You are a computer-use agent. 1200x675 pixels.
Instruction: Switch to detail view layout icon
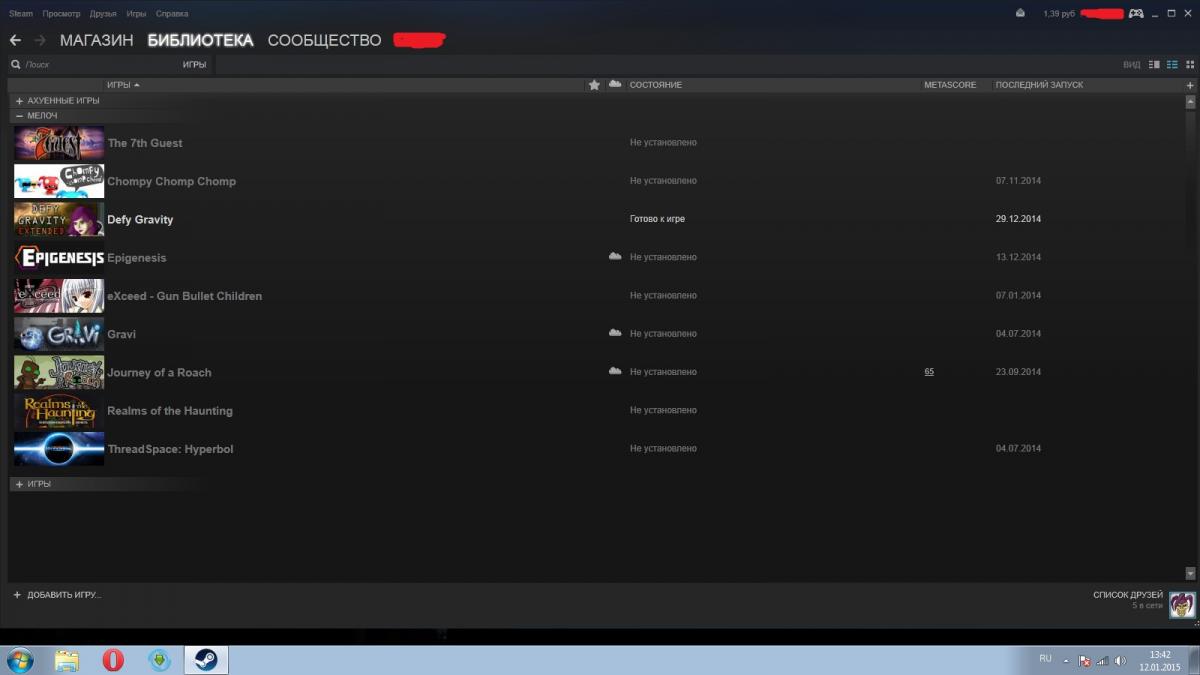[x=1154, y=64]
